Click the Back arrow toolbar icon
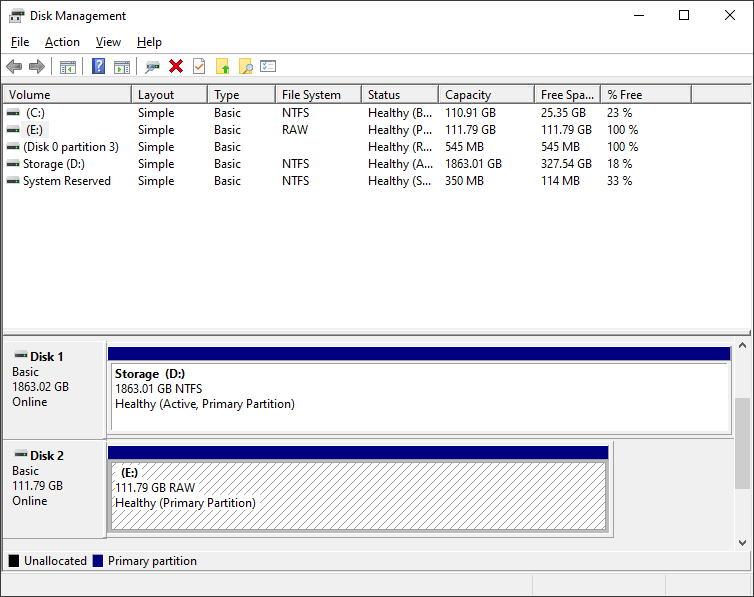This screenshot has width=754, height=597. click(x=14, y=67)
